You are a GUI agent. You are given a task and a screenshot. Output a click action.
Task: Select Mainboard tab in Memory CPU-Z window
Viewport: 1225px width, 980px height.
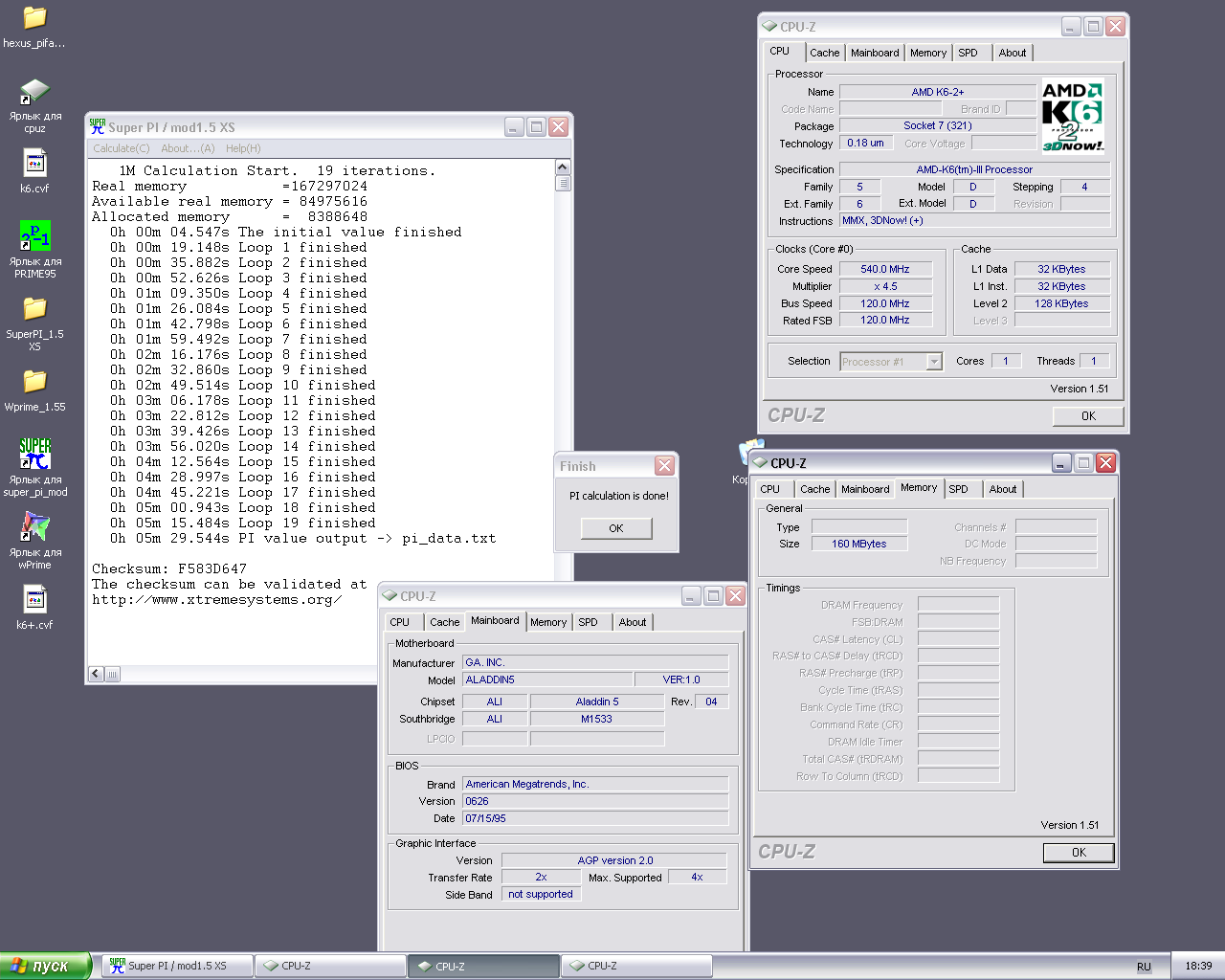(x=865, y=489)
